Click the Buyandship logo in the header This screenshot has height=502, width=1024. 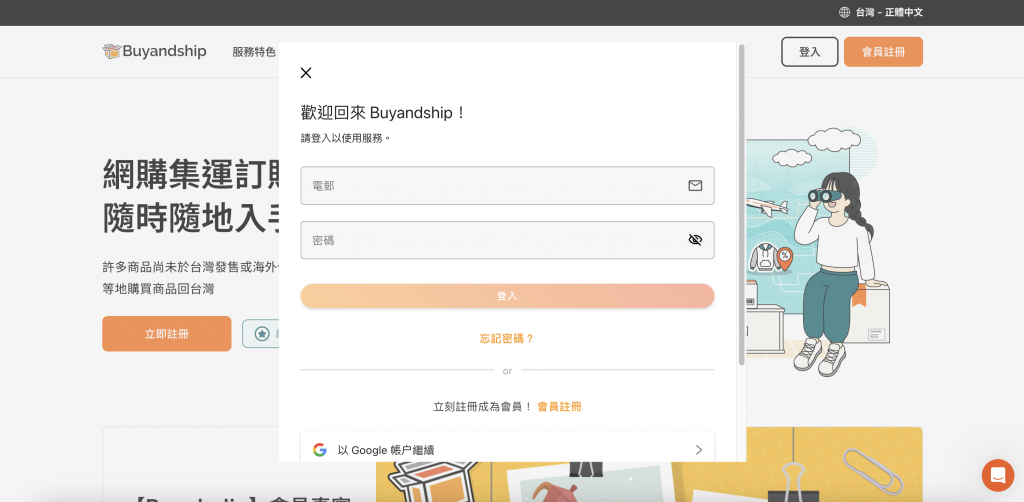coord(154,52)
